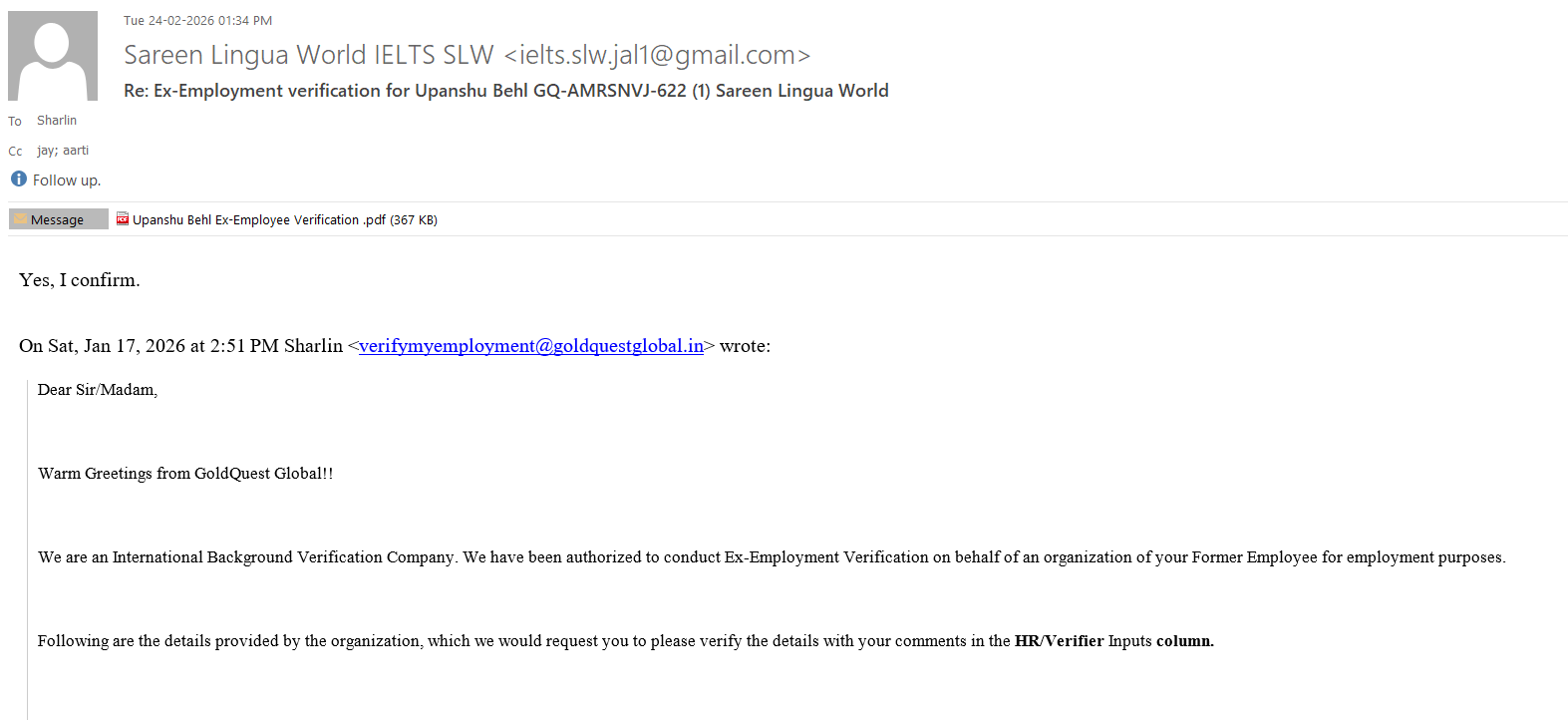The width and height of the screenshot is (1568, 720).
Task: Click the Tue 24-02-2026 01:34 PM timestamp
Action: click(x=197, y=21)
